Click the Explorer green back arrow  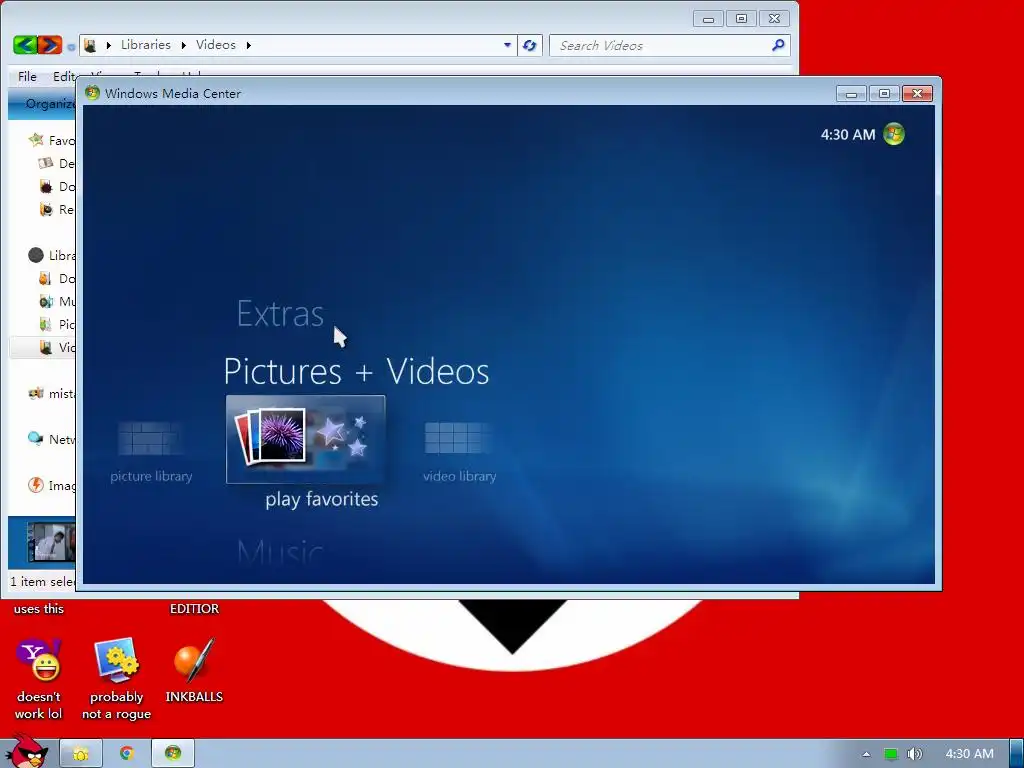(25, 44)
